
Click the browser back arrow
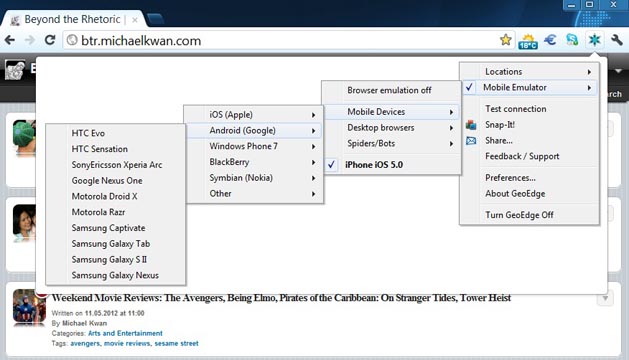10,40
